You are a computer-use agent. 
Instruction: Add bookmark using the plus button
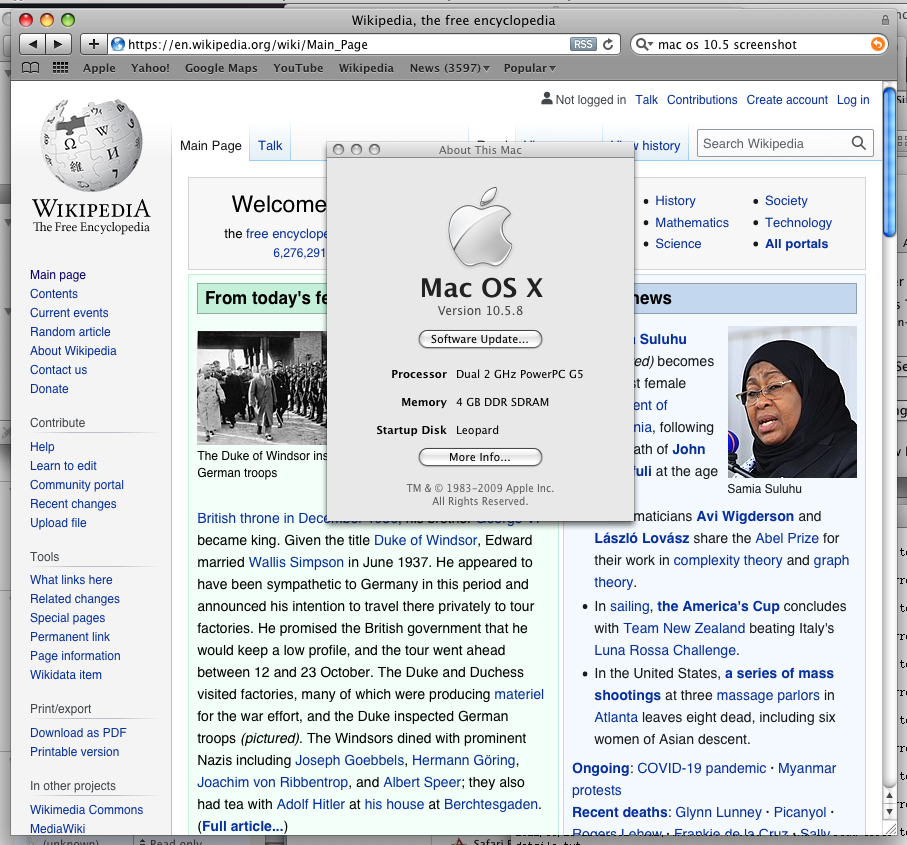pyautogui.click(x=94, y=44)
